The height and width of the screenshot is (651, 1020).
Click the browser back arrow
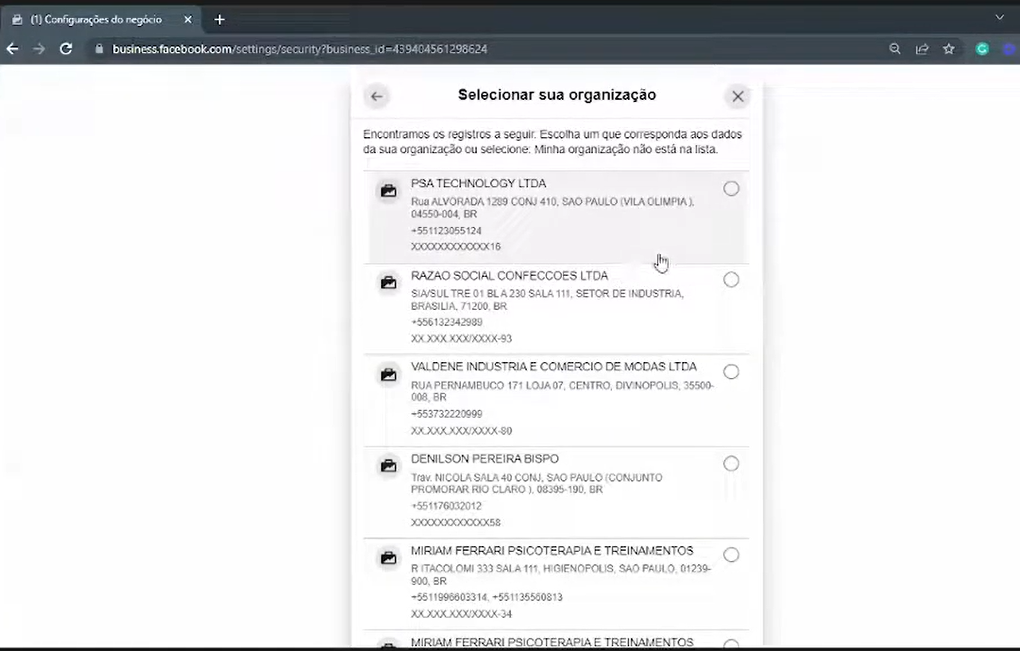click(x=12, y=49)
